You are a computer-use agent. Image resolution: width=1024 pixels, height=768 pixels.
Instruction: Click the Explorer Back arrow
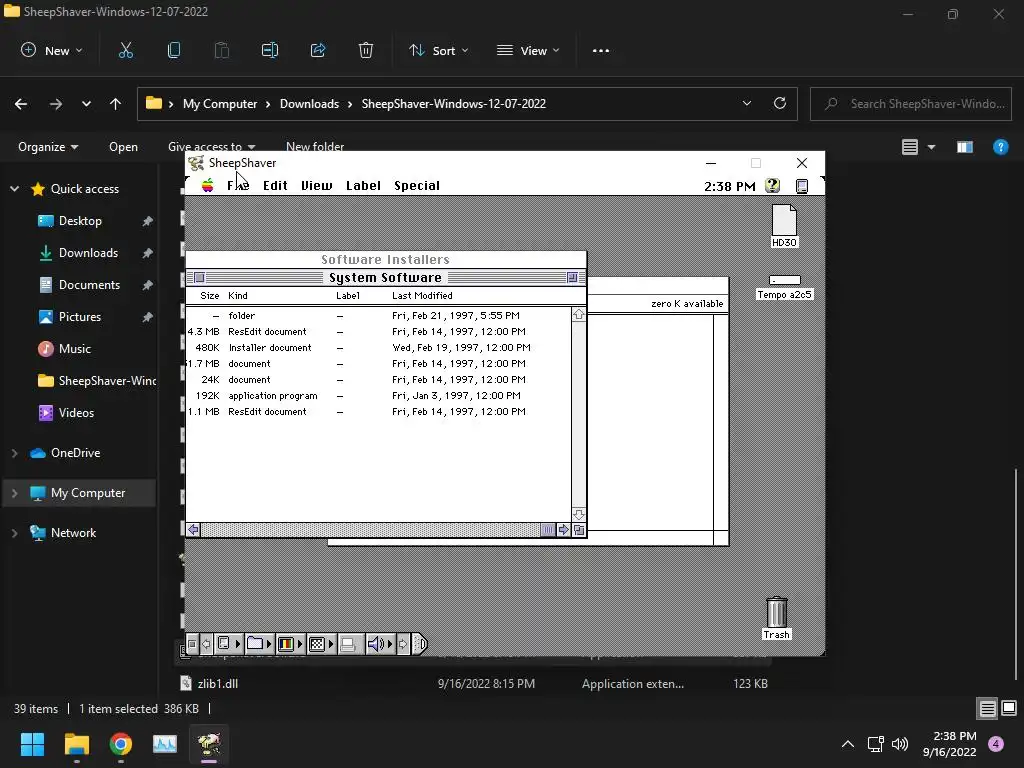(x=21, y=104)
